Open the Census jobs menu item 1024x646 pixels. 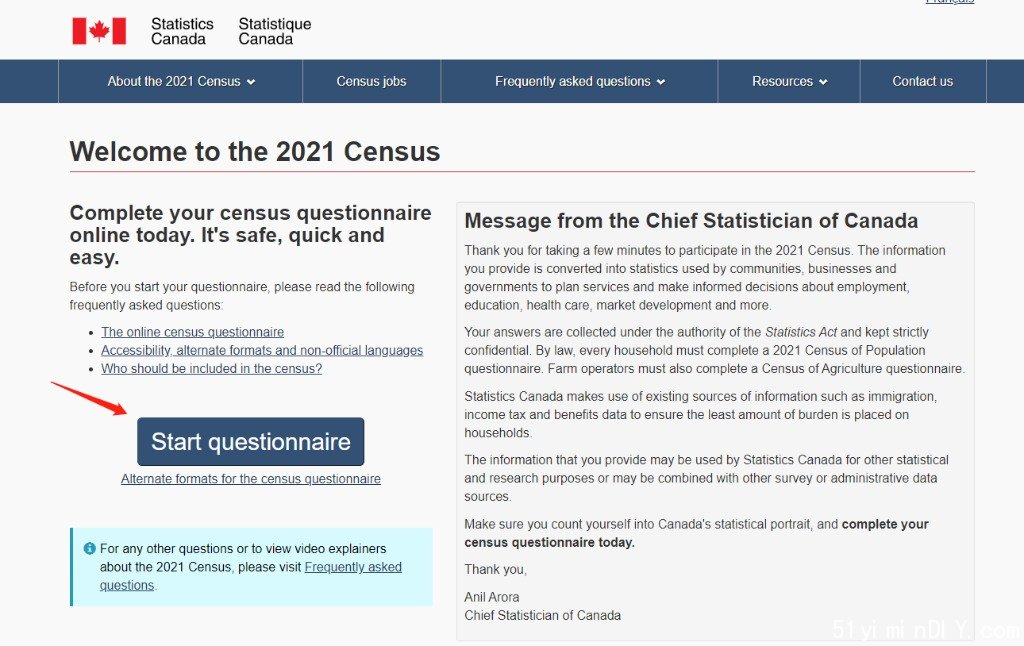click(x=372, y=81)
